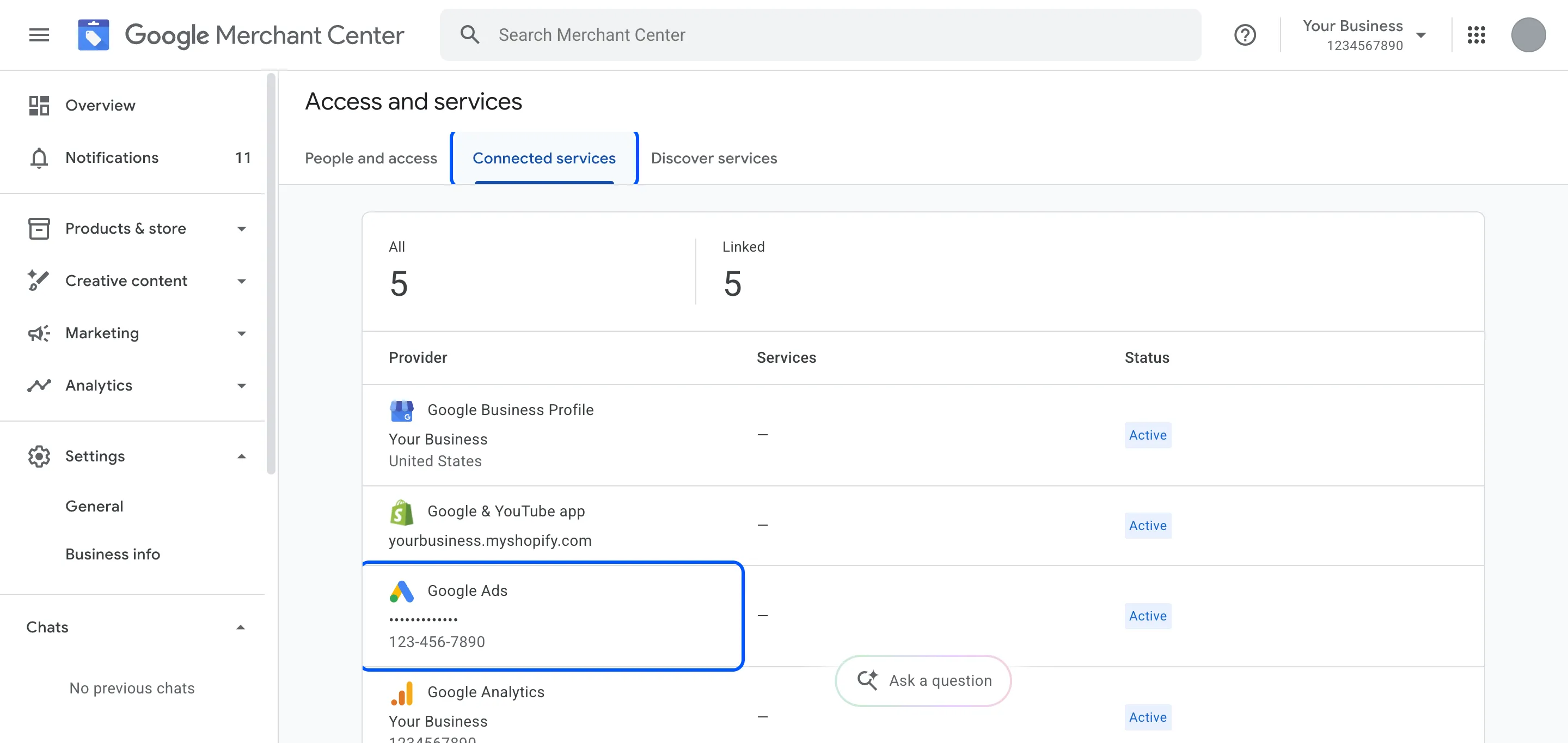Click the Ask a question button
The width and height of the screenshot is (1568, 743).
click(x=923, y=680)
